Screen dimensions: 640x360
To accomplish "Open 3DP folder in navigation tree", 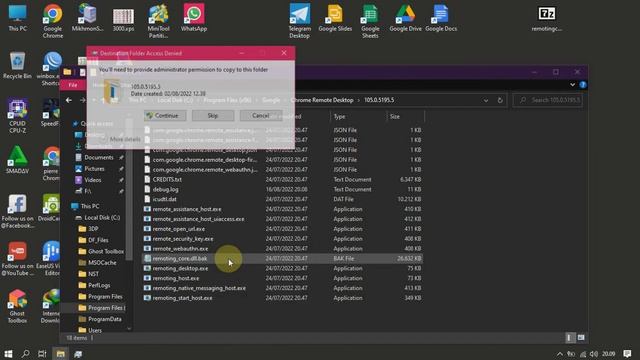I will pos(93,229).
